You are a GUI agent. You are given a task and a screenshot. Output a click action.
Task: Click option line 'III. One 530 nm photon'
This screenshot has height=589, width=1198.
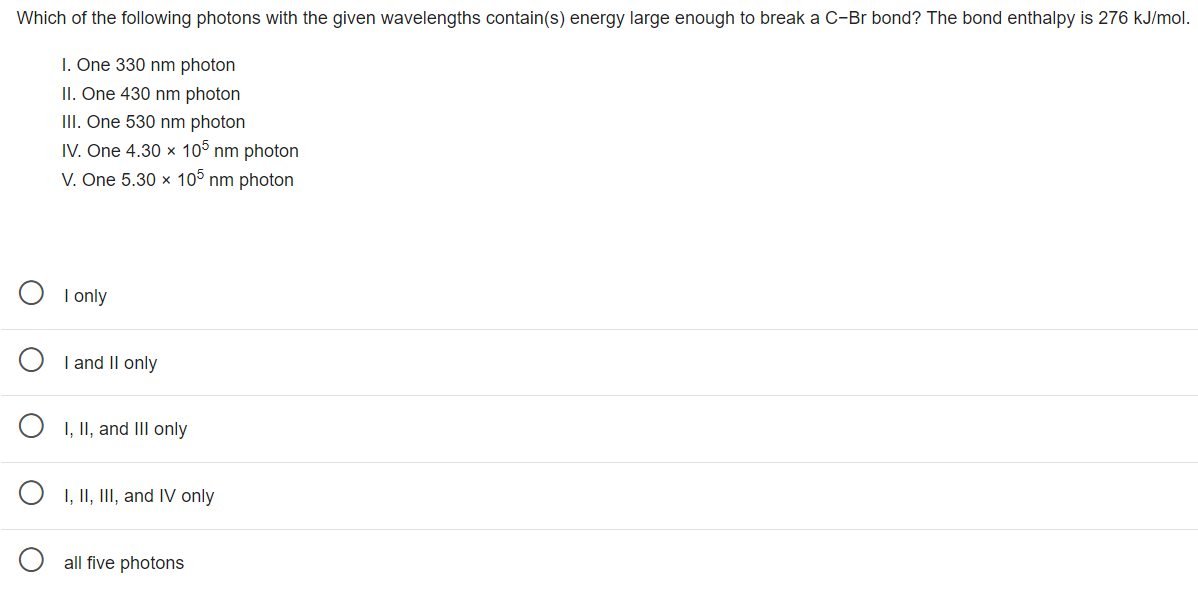(153, 121)
